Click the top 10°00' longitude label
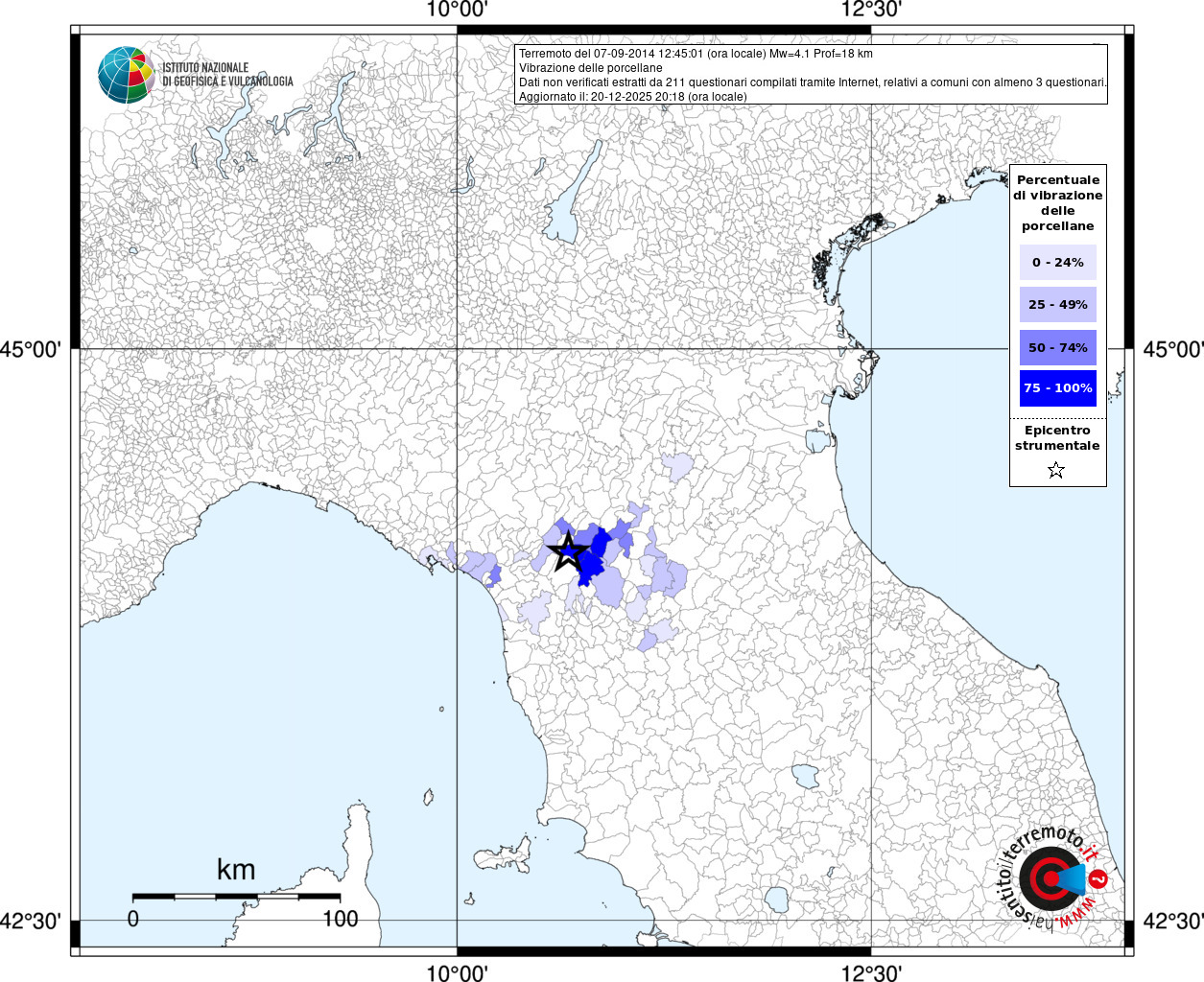The image size is (1204, 982). coord(457,10)
